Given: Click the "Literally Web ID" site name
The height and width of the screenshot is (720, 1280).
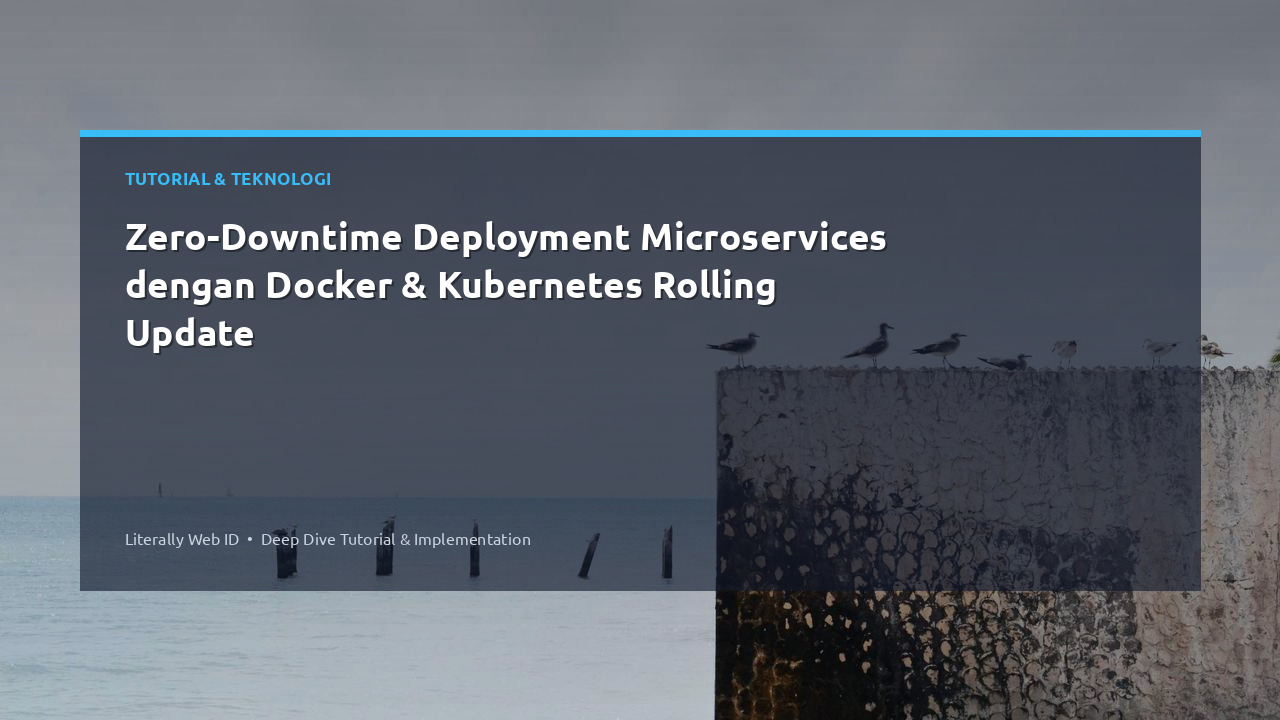Looking at the screenshot, I should 182,539.
